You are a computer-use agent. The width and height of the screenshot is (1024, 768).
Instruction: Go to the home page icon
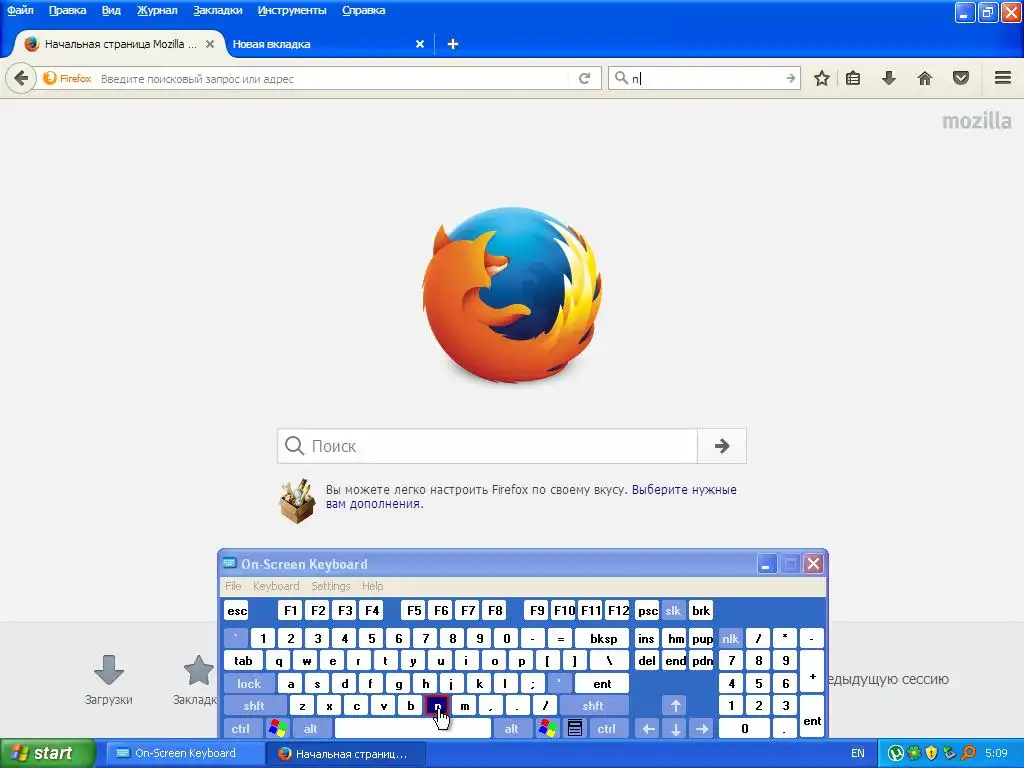point(925,78)
